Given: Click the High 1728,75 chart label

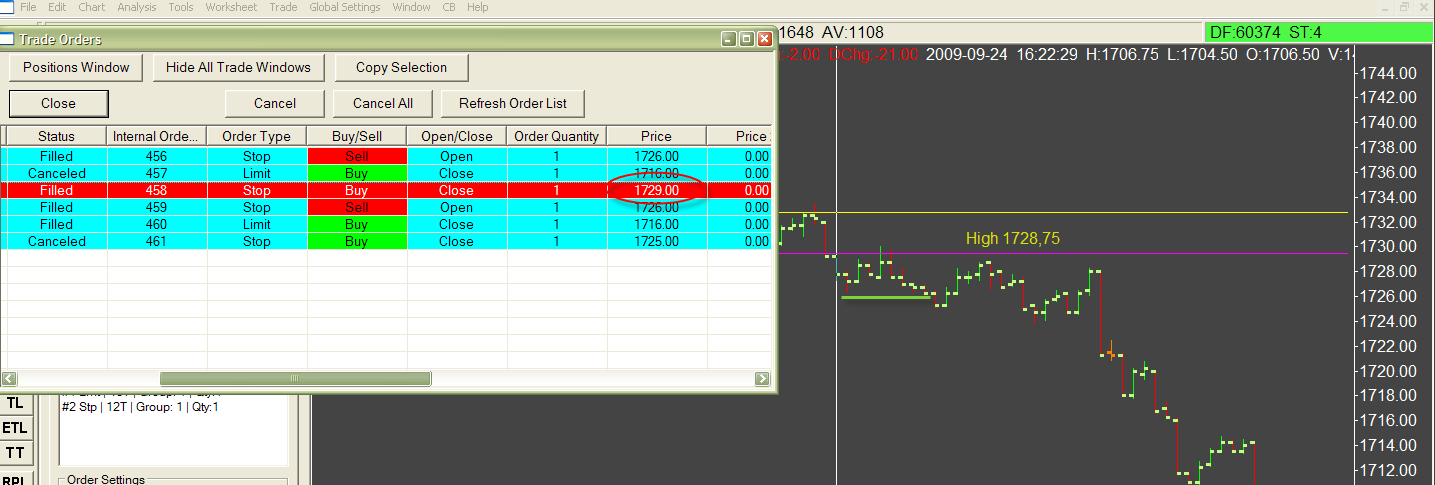Looking at the screenshot, I should [1012, 239].
